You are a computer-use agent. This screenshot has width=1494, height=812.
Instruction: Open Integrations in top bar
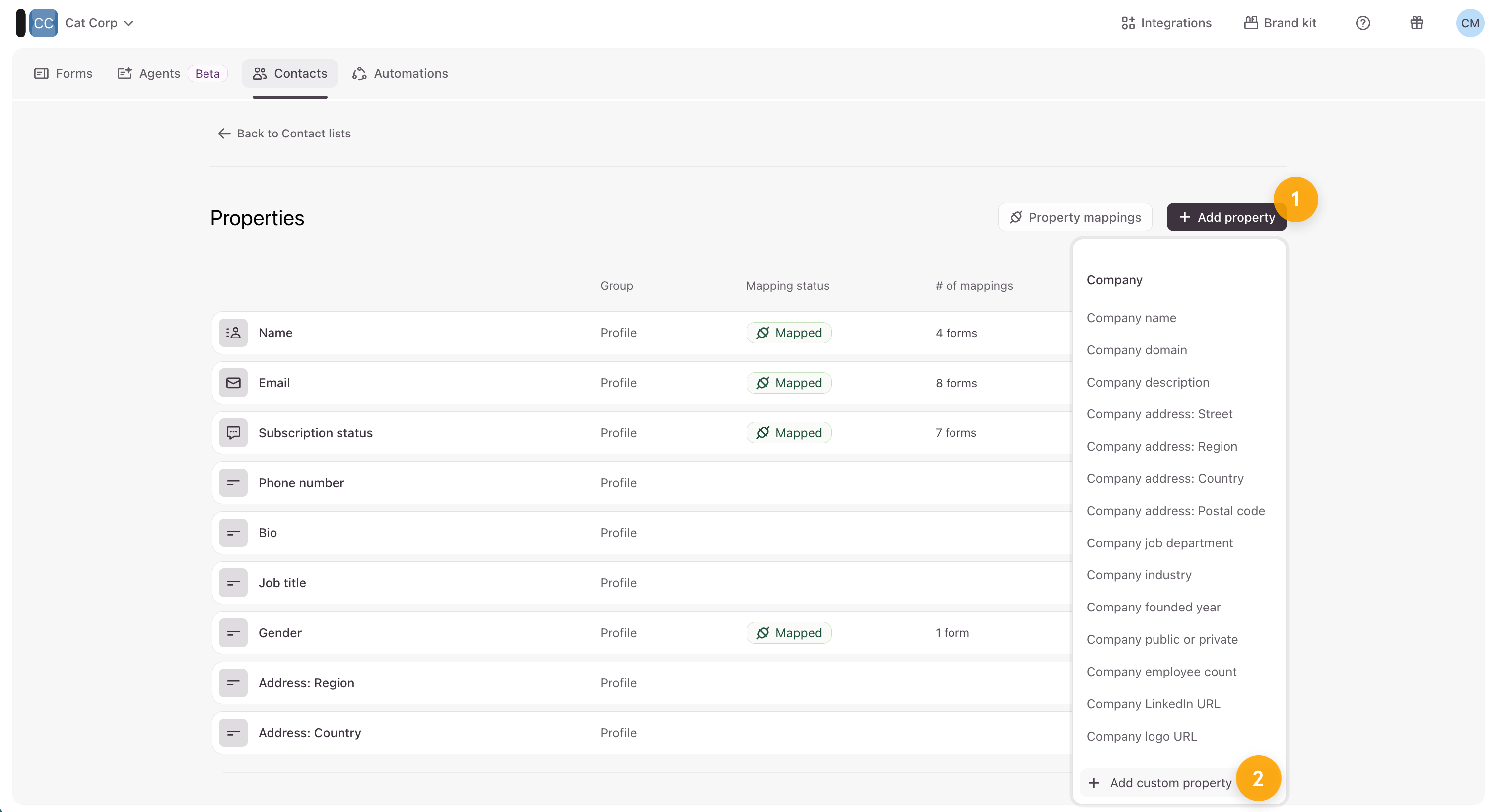[x=1166, y=23]
